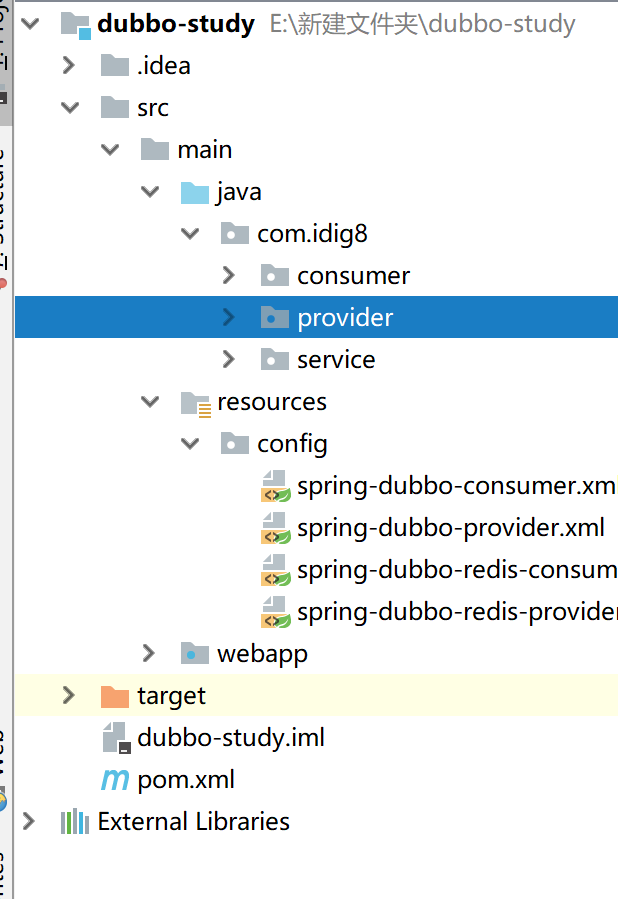Click the spring-dubbo-provider.xml Spring config icon
618x899 pixels.
pyautogui.click(x=275, y=528)
